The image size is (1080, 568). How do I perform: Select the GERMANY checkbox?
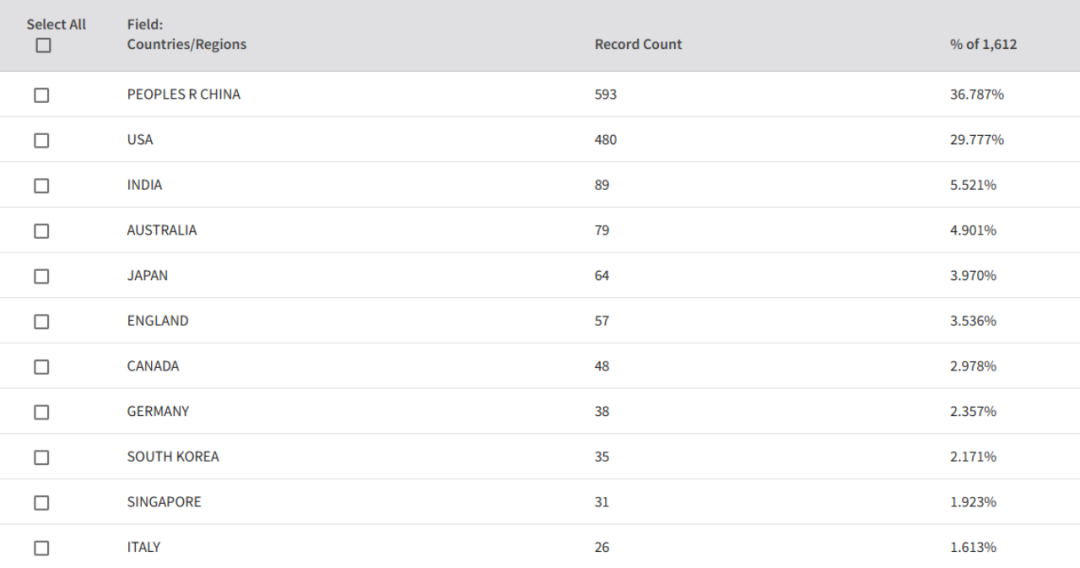[x=41, y=412]
